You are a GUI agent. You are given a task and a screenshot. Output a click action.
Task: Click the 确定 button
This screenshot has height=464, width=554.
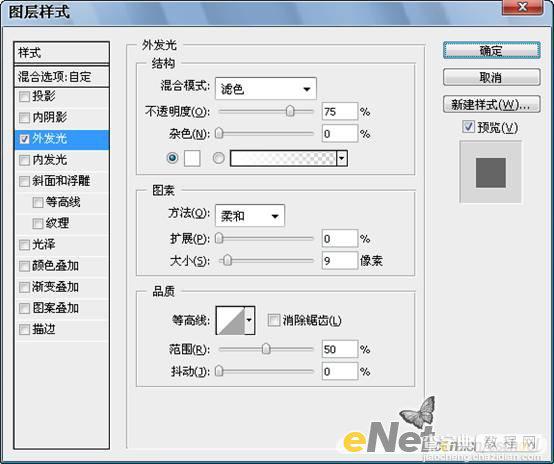point(491,51)
